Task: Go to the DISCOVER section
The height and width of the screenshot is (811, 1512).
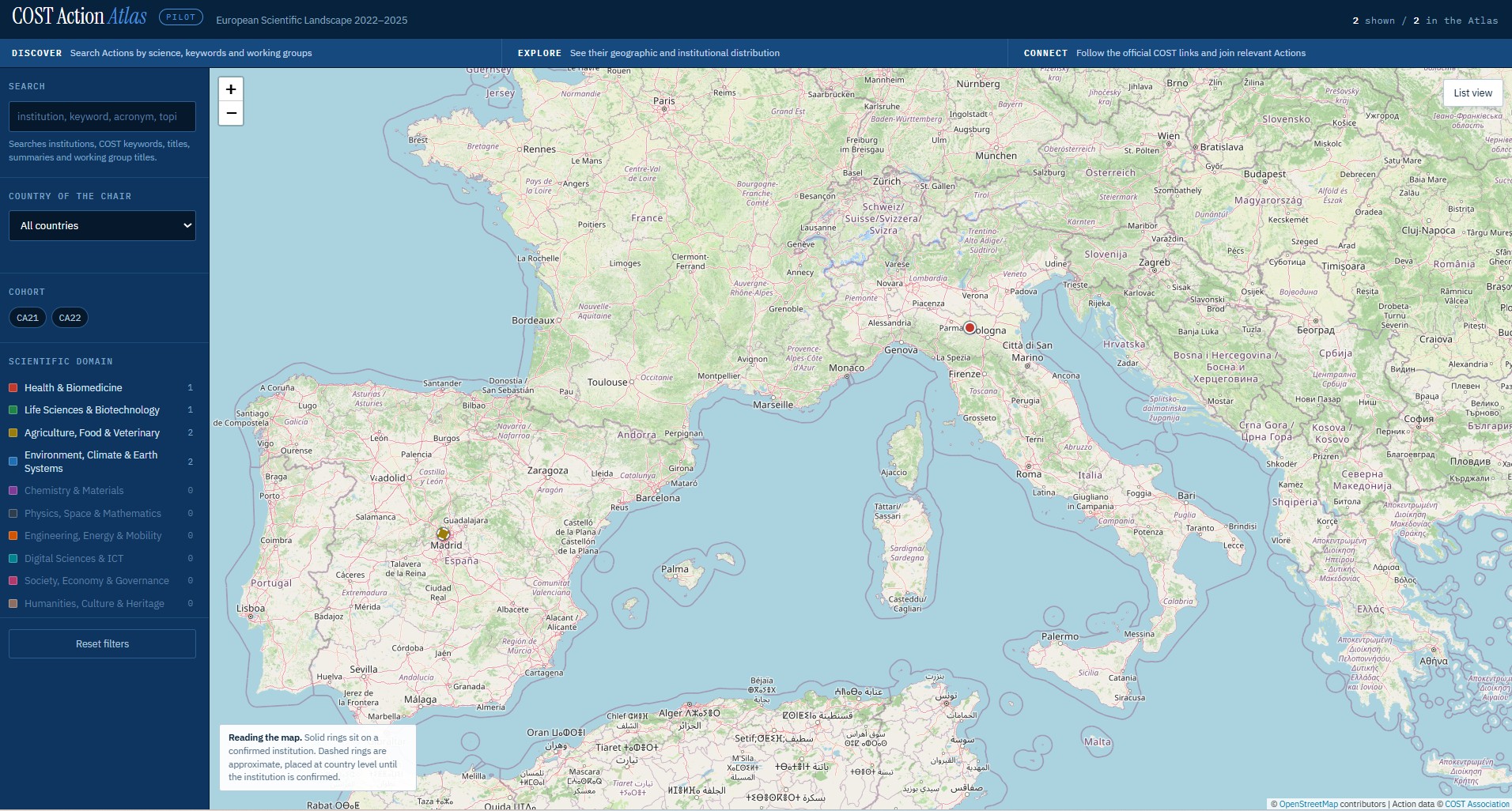Action: [251, 53]
